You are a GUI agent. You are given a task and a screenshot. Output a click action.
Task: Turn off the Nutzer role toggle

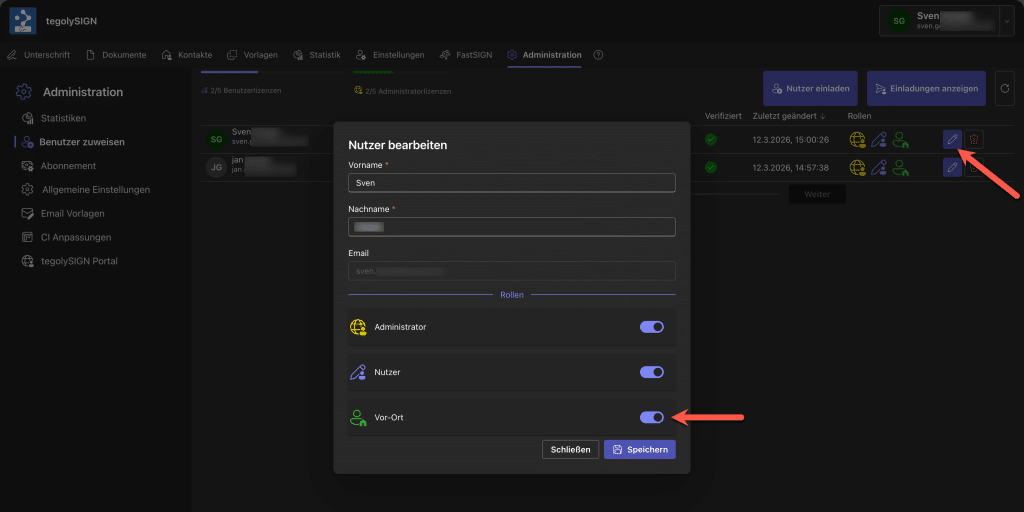point(651,372)
